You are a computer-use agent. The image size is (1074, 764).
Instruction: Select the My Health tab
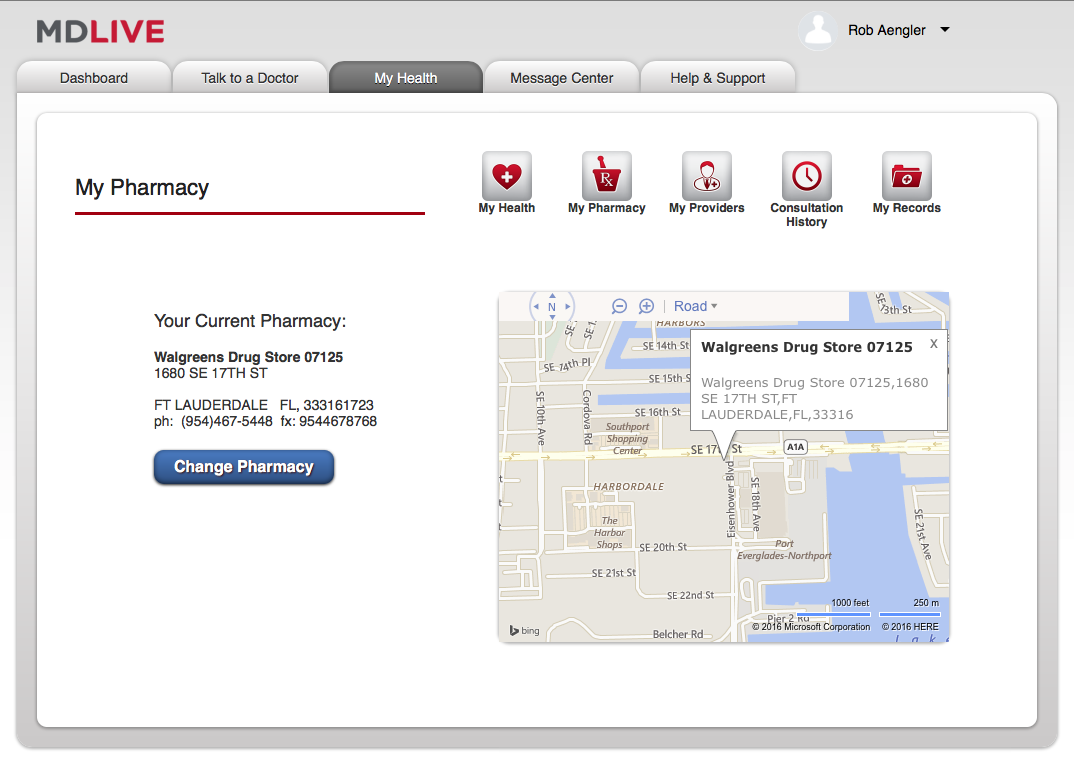[x=405, y=77]
